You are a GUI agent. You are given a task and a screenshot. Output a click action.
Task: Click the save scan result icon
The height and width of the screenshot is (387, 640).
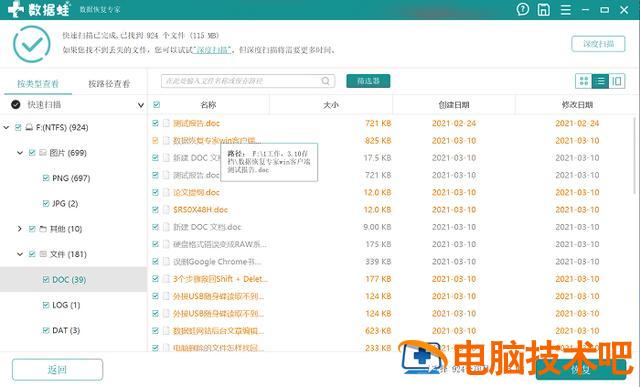[x=543, y=9]
